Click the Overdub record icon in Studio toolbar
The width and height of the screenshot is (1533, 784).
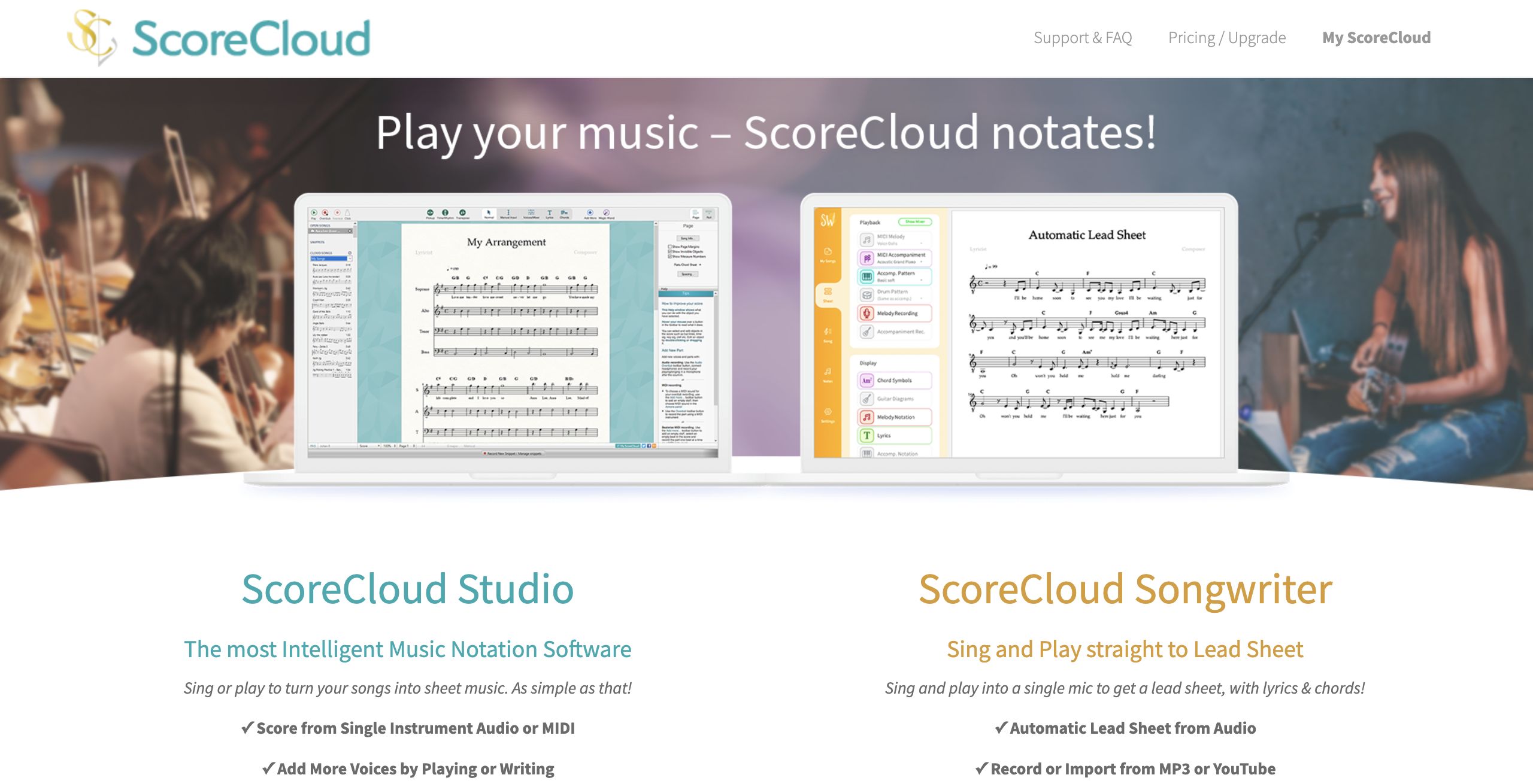pos(325,213)
